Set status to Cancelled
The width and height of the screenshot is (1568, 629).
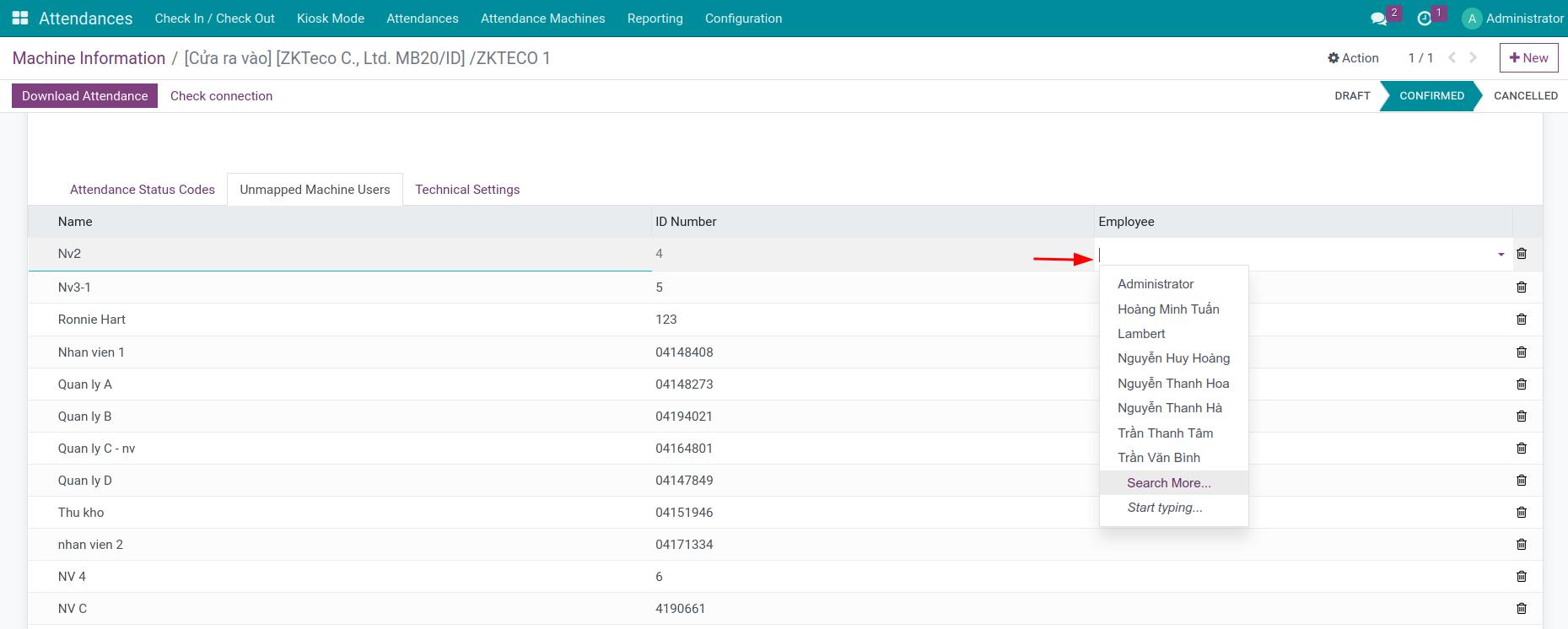click(1525, 96)
